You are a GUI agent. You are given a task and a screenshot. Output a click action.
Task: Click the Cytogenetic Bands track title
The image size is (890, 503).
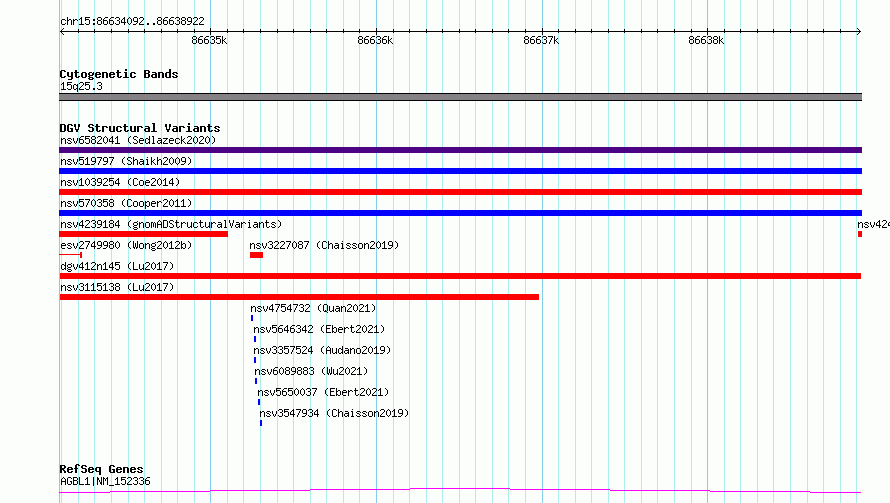click(119, 74)
